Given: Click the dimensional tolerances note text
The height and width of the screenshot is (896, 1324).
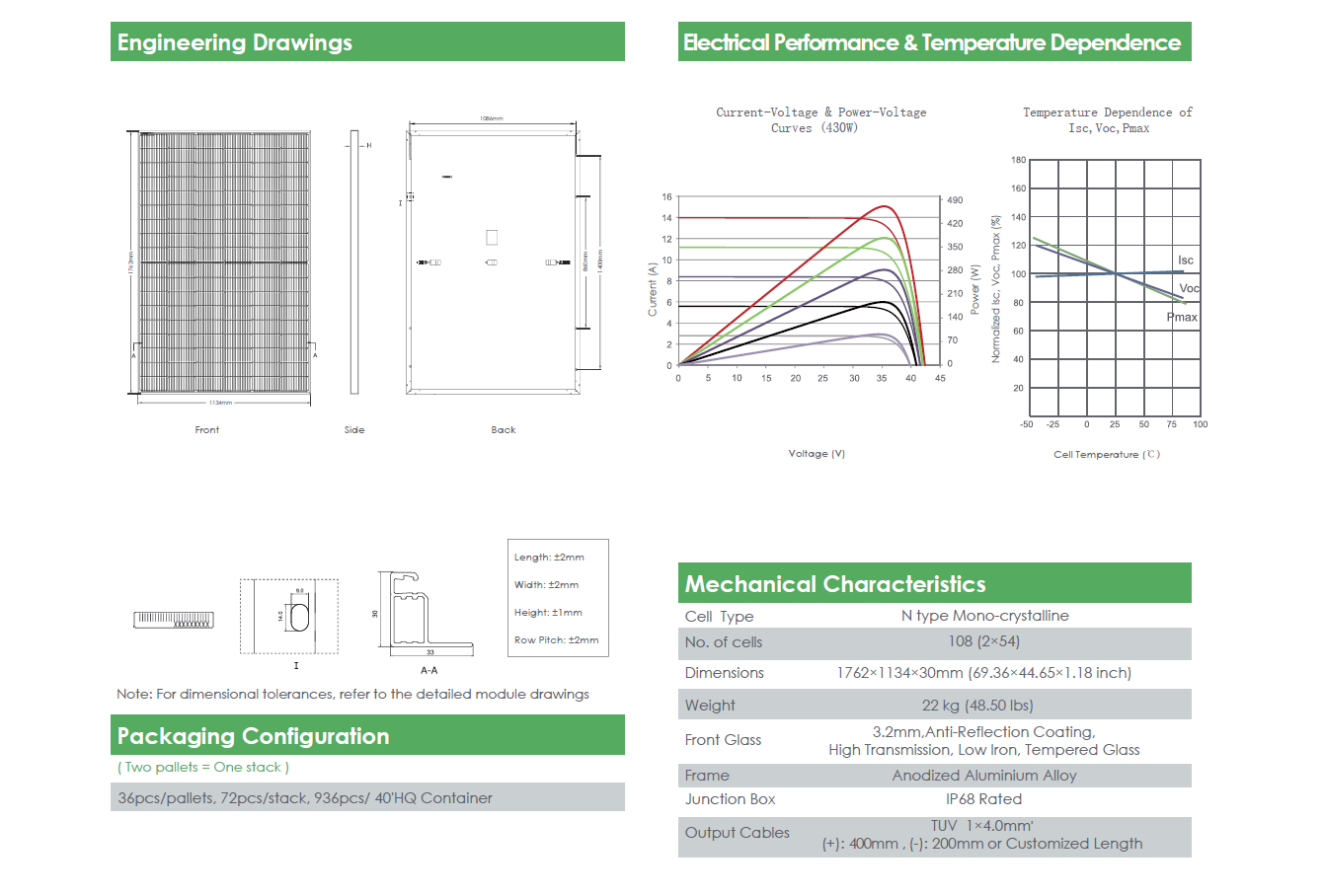Looking at the screenshot, I should click(x=352, y=694).
